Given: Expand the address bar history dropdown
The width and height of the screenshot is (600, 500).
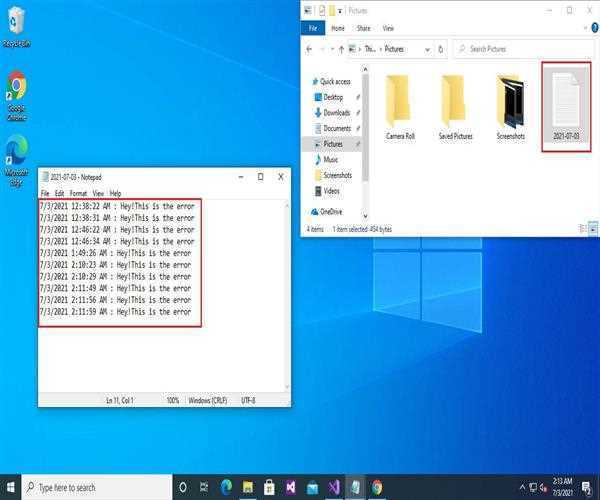Looking at the screenshot, I should (429, 48).
